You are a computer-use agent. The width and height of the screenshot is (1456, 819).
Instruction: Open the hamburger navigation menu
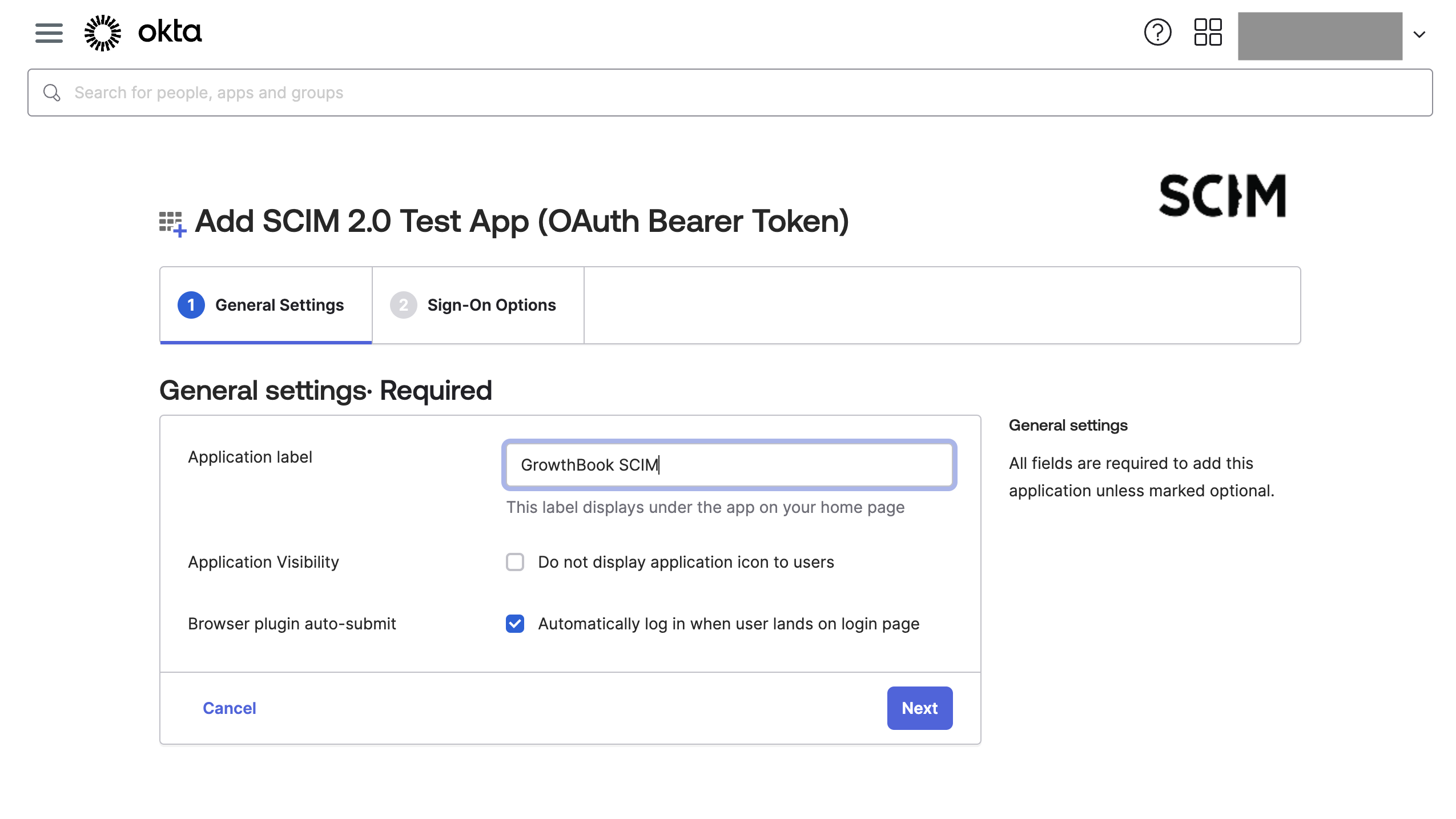(x=49, y=33)
